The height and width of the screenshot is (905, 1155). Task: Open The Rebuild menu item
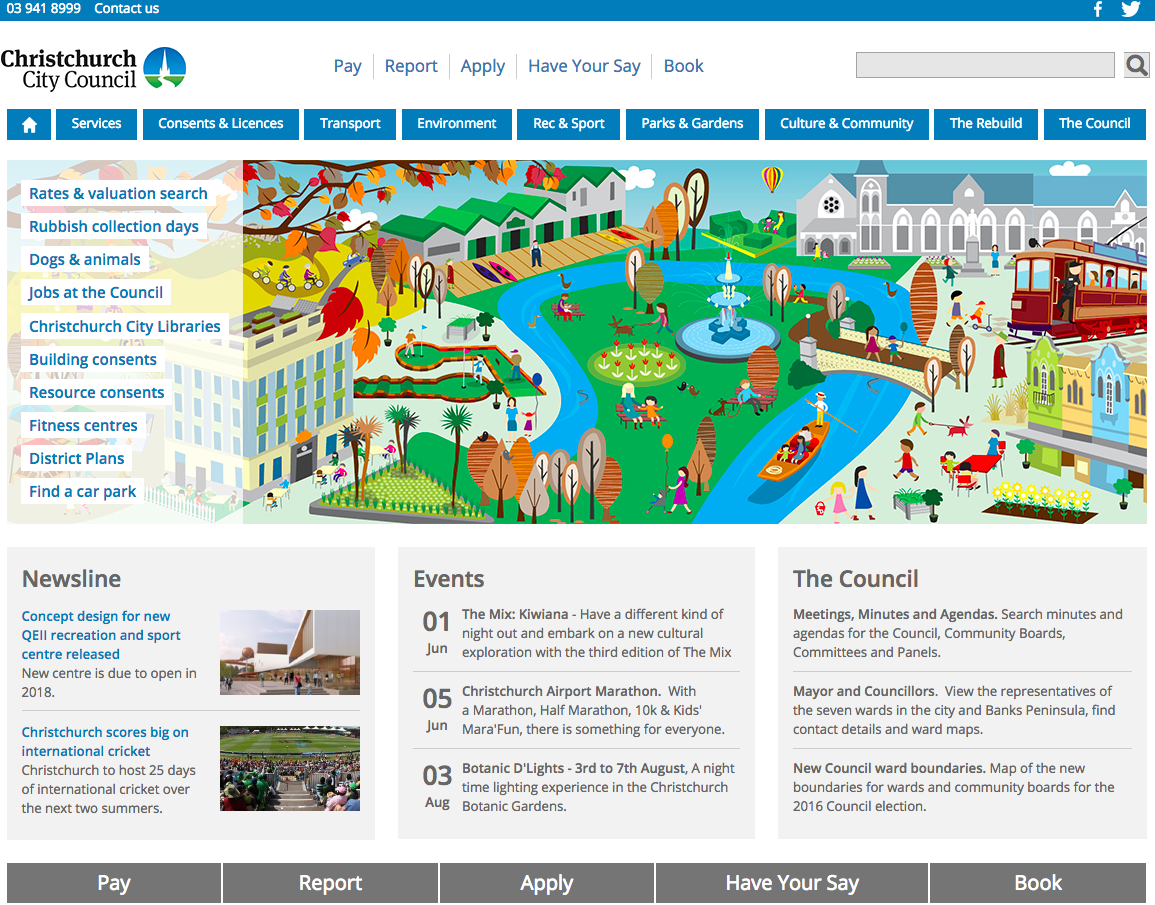[985, 124]
